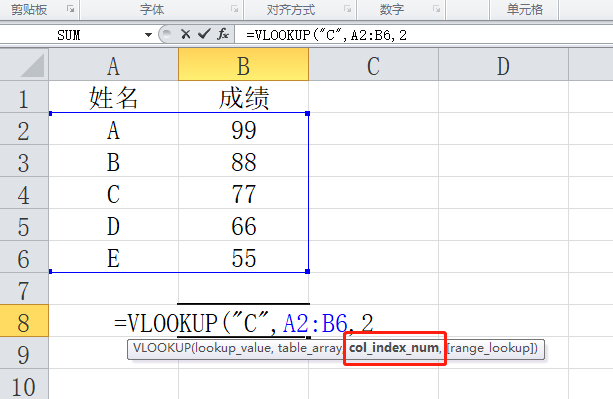Click empty cell C1
The image size is (613, 399).
[373, 97]
